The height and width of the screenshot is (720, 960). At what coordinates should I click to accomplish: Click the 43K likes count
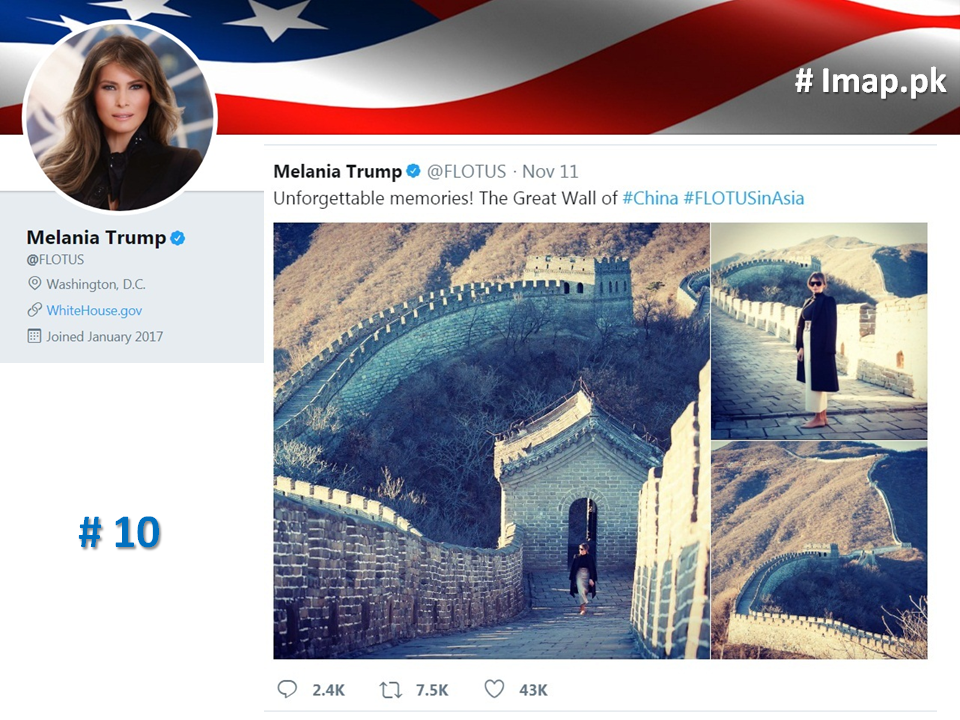click(x=533, y=691)
